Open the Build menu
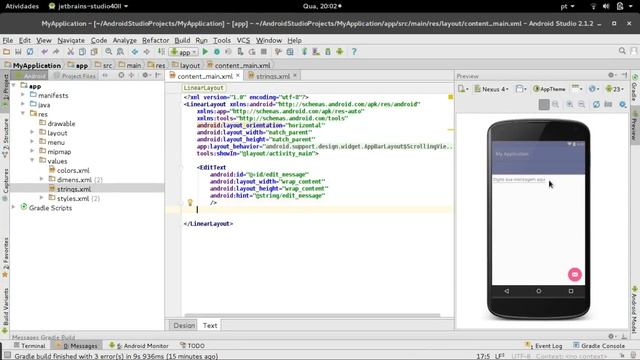 pos(182,40)
